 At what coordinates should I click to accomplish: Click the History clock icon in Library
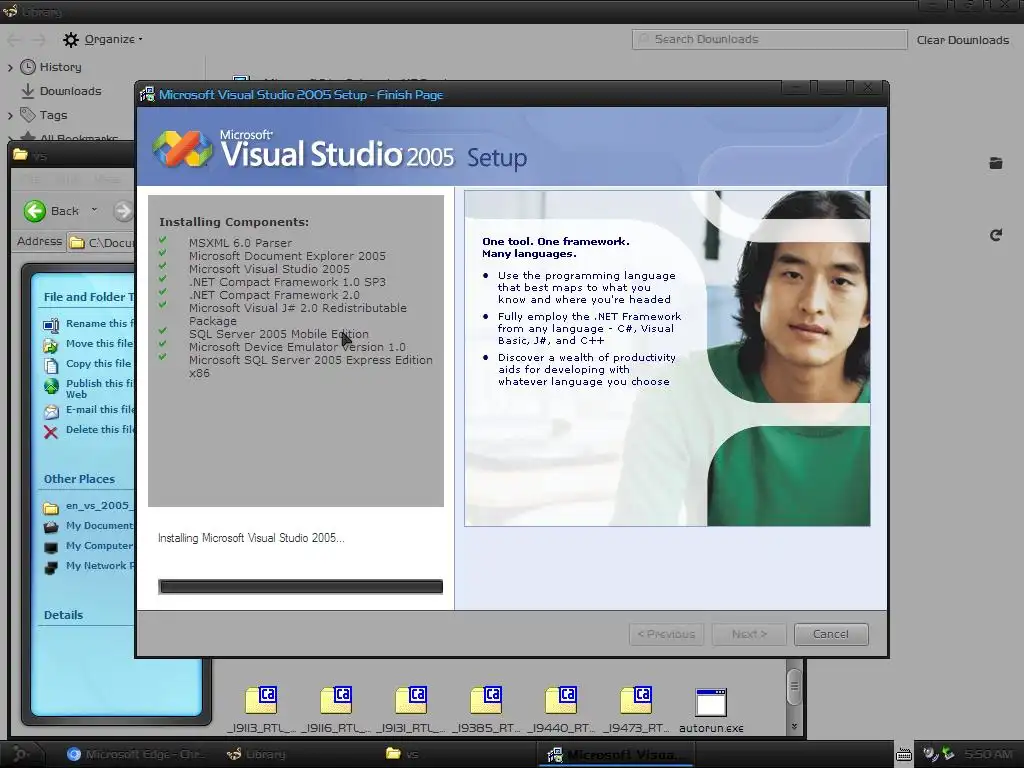27,67
